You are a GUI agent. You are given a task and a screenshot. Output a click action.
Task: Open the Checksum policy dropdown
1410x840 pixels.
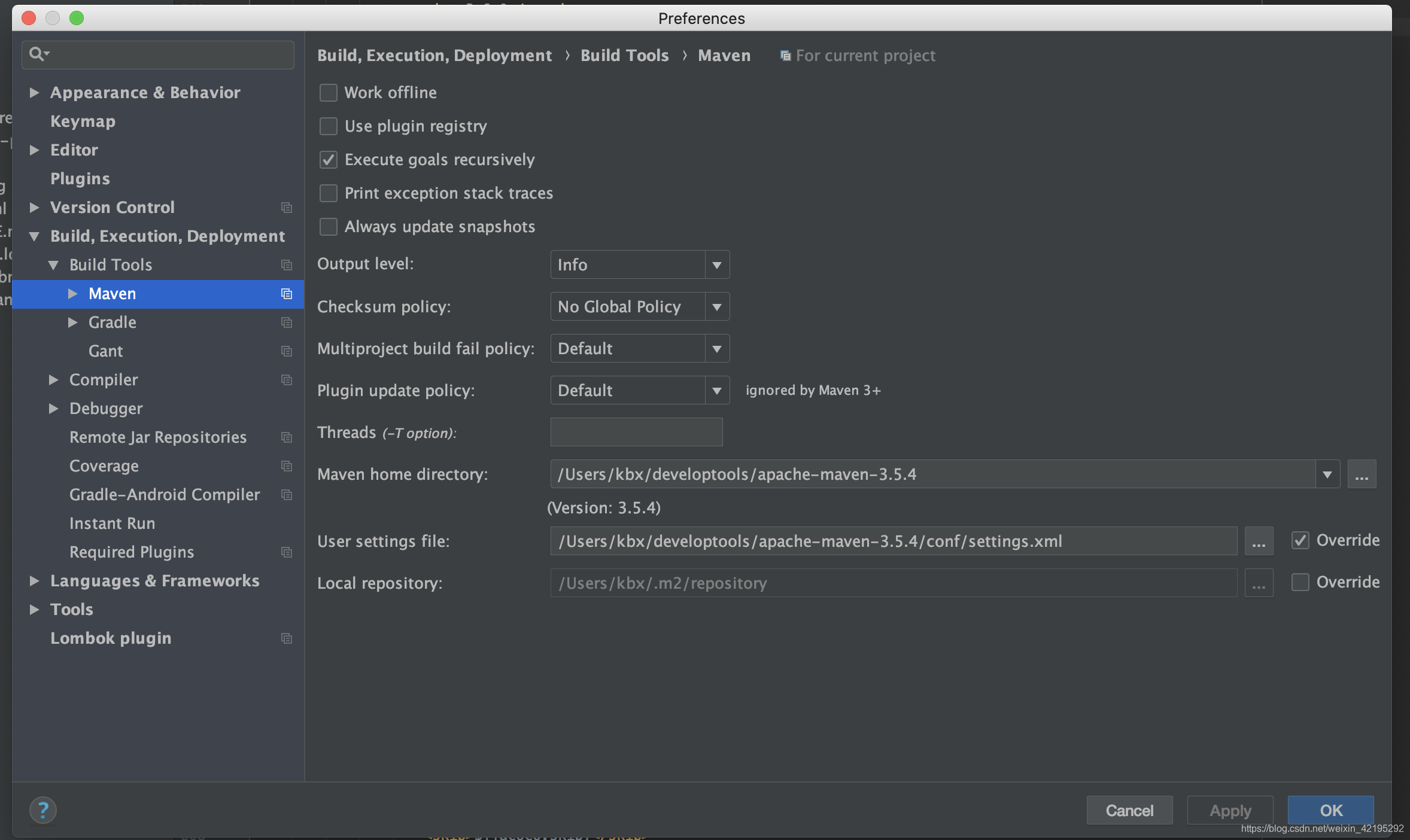pyautogui.click(x=716, y=306)
